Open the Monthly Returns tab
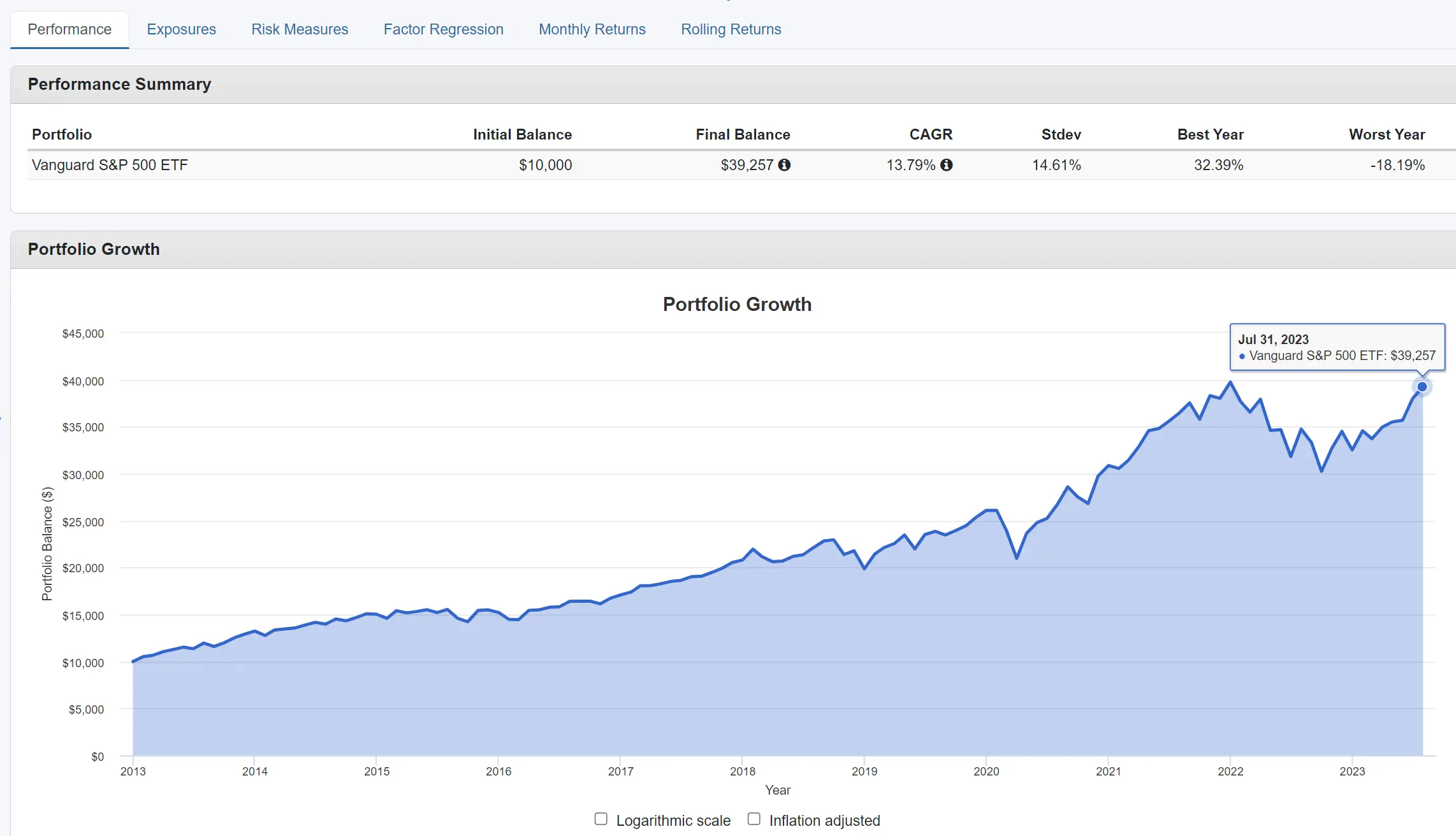The width and height of the screenshot is (1456, 836). click(x=592, y=29)
